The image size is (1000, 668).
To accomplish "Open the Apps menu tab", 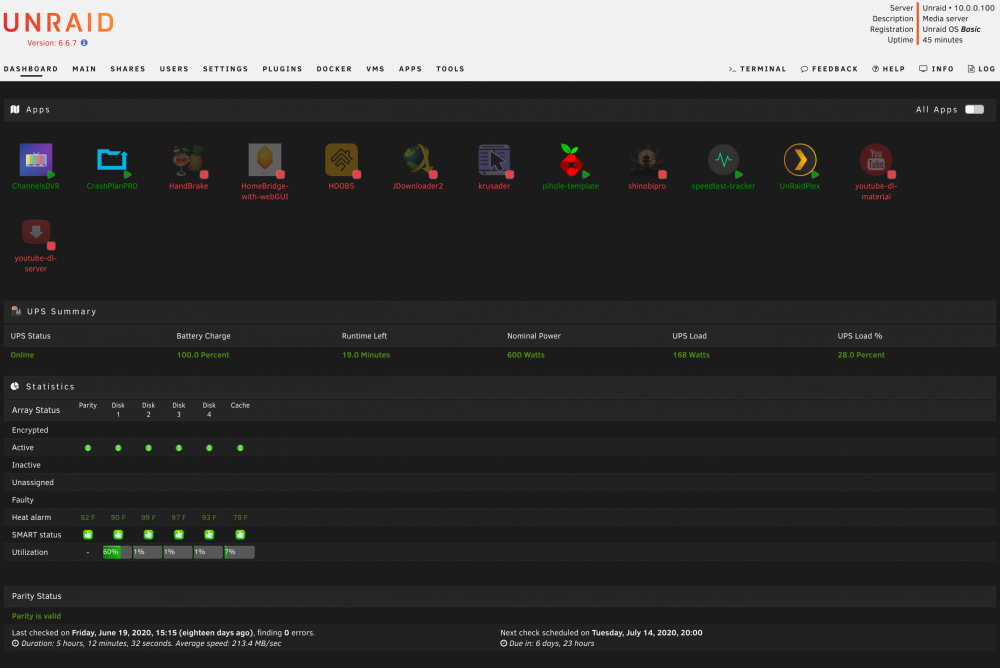I will point(410,69).
